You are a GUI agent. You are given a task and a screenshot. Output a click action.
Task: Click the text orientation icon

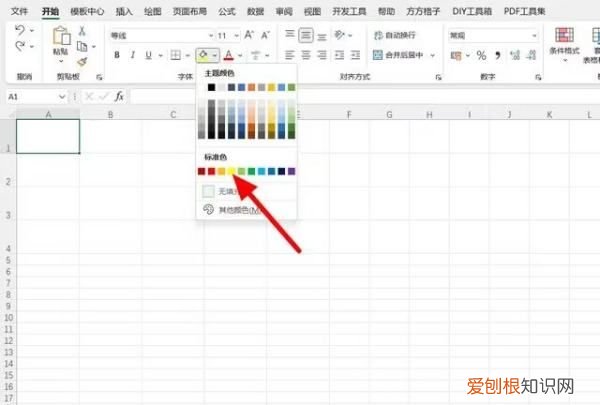pyautogui.click(x=339, y=35)
